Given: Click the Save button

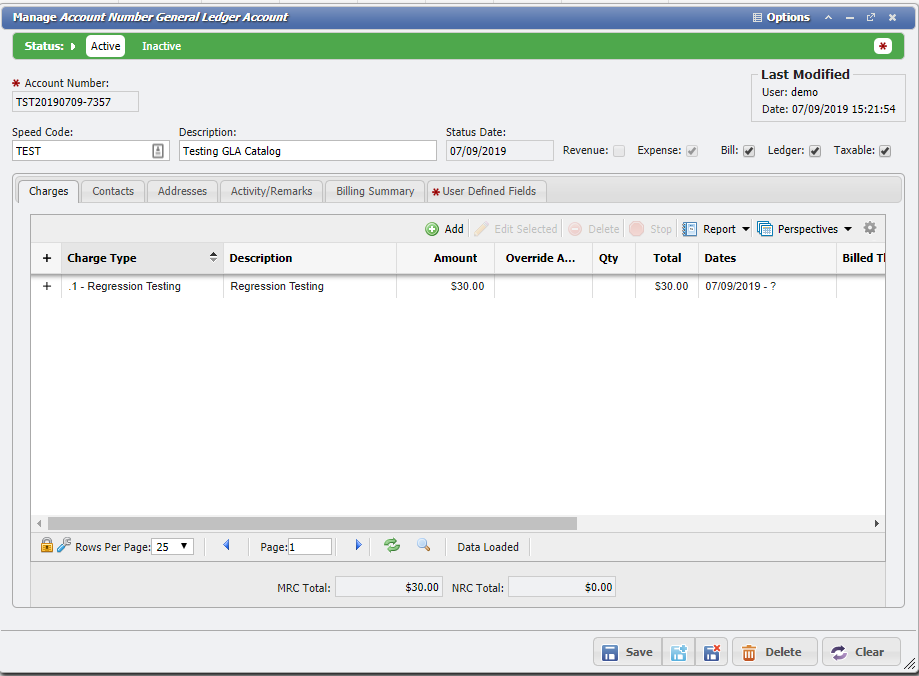Looking at the screenshot, I should pyautogui.click(x=627, y=652).
